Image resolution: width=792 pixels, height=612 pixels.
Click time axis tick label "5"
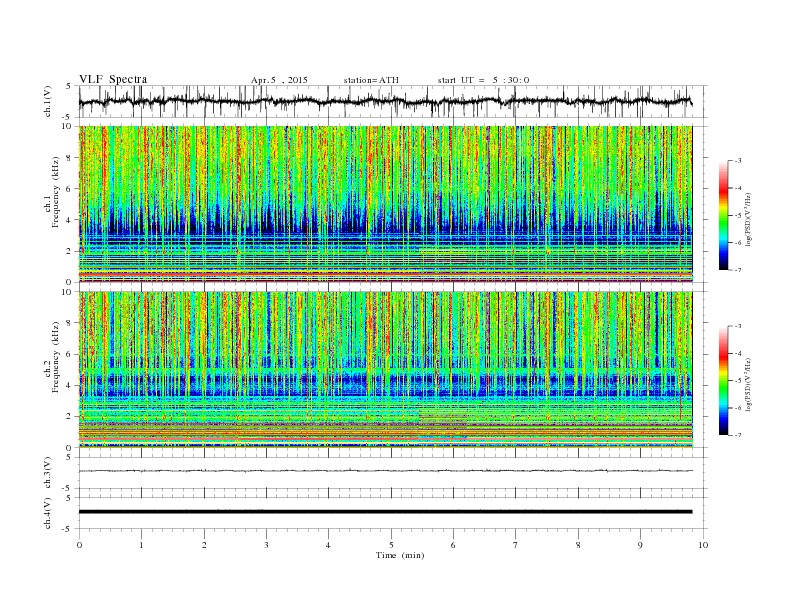(x=391, y=545)
